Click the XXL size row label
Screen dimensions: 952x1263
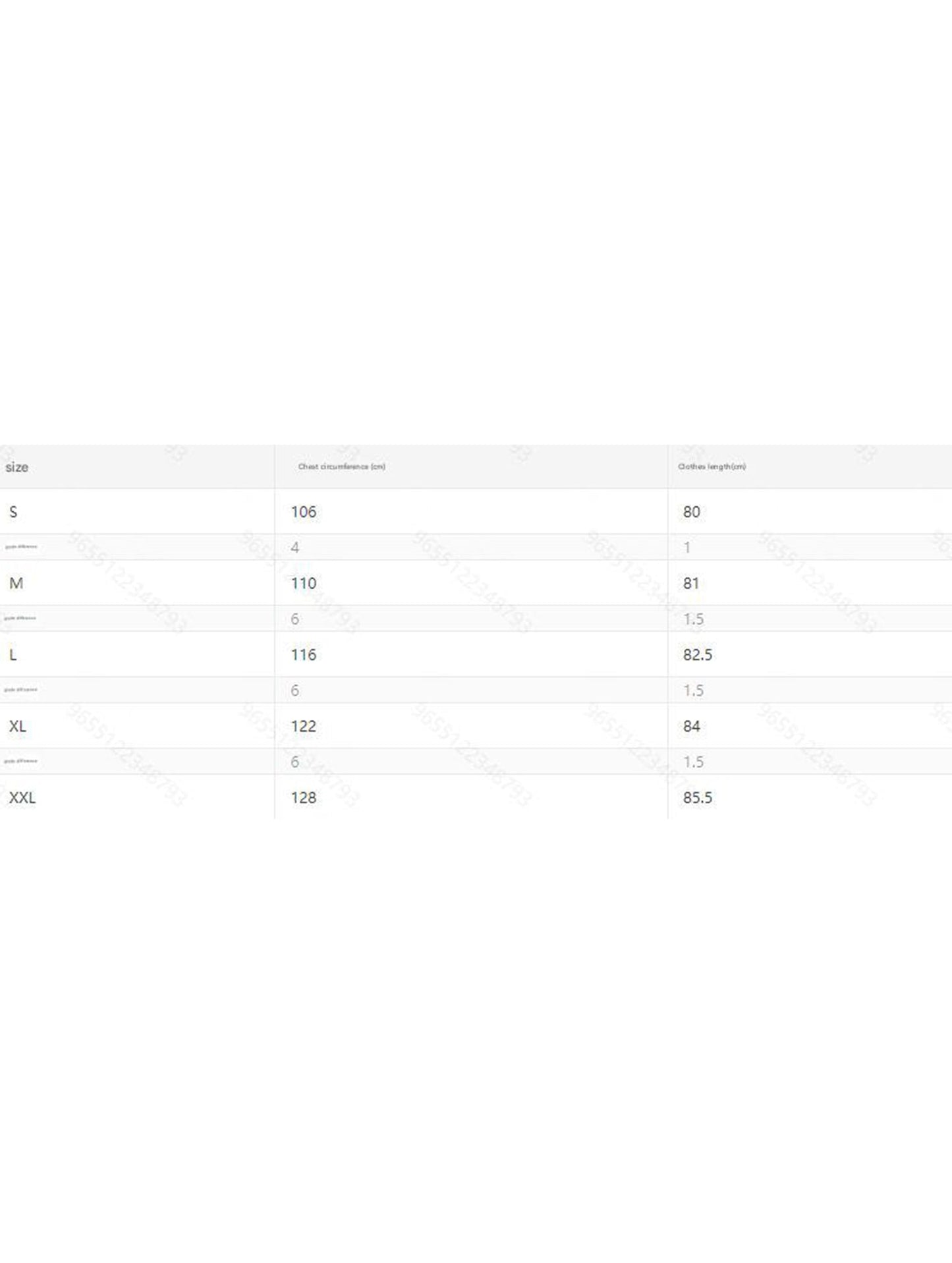tap(22, 798)
